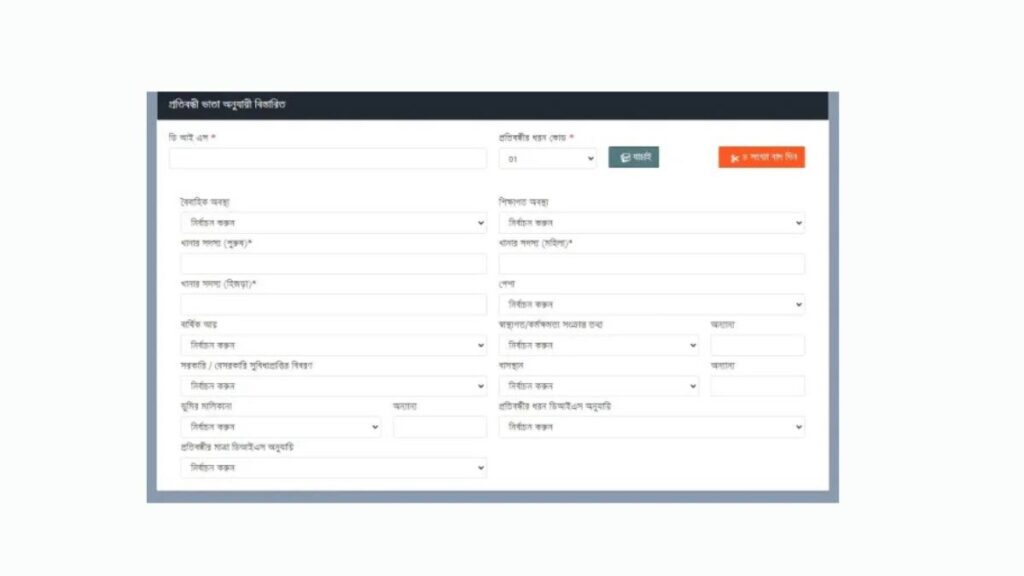Screen dimensions: 1024x576
Task: Open the প্রতিবন্ধীর ধরন কোড dropdown showing 01
Action: (547, 159)
